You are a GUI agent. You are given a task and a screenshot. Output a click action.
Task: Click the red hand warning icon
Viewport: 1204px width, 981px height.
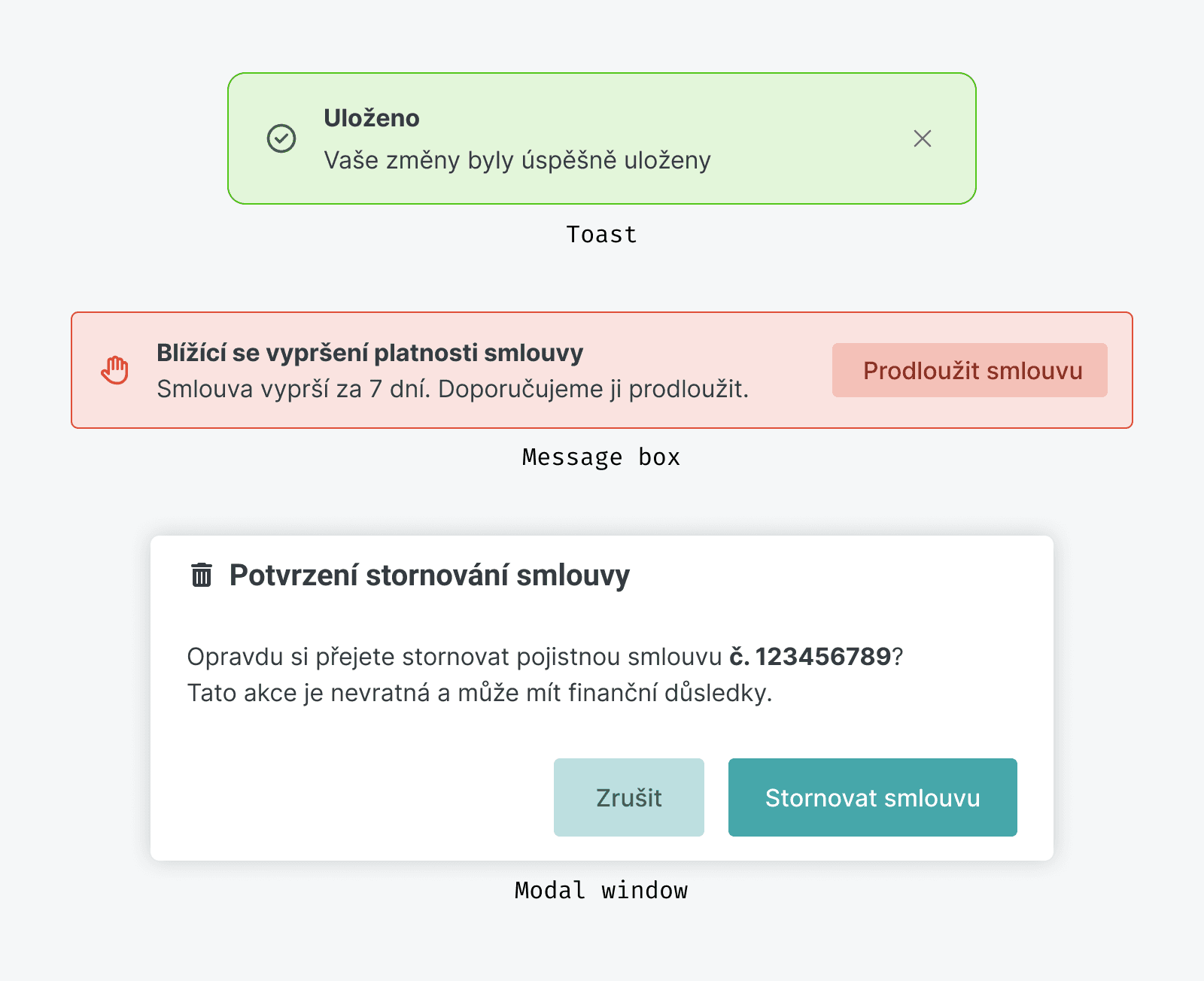[x=115, y=370]
